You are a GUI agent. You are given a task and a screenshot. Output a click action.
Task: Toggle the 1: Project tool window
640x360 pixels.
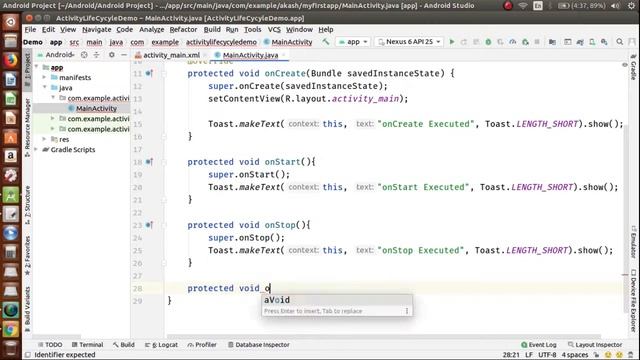tap(27, 69)
